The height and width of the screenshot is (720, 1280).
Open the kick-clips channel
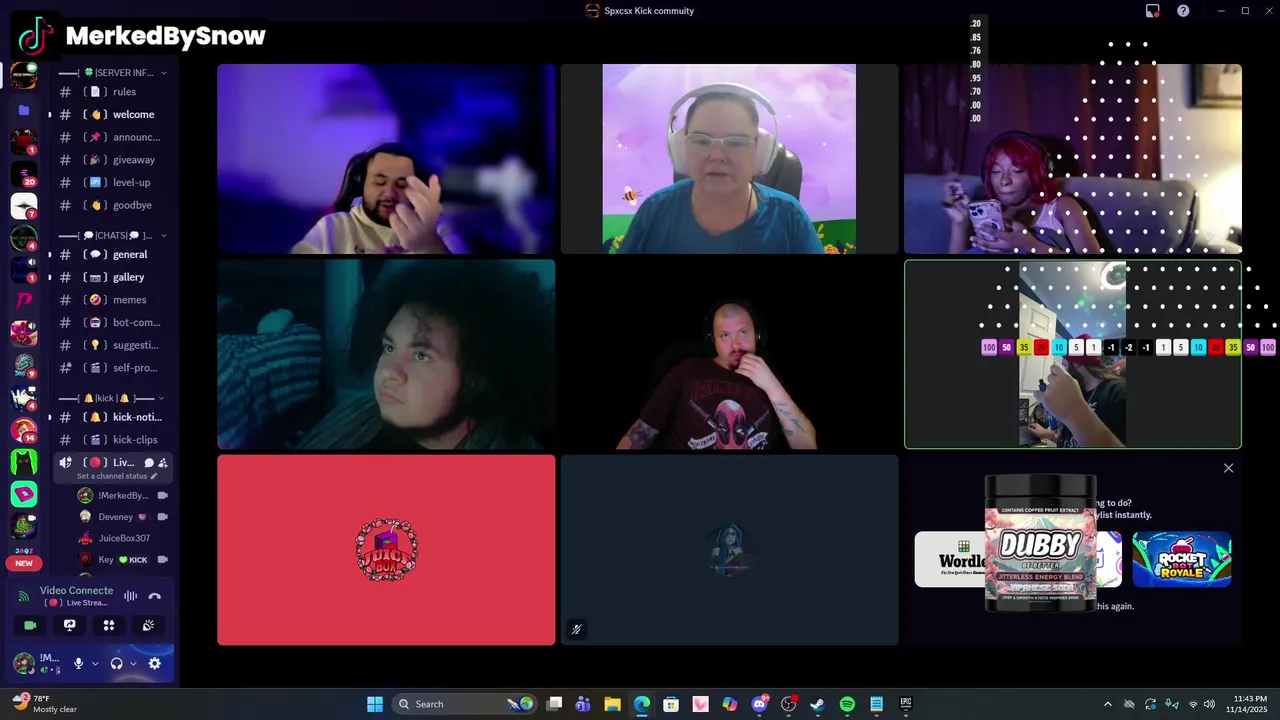point(111,440)
